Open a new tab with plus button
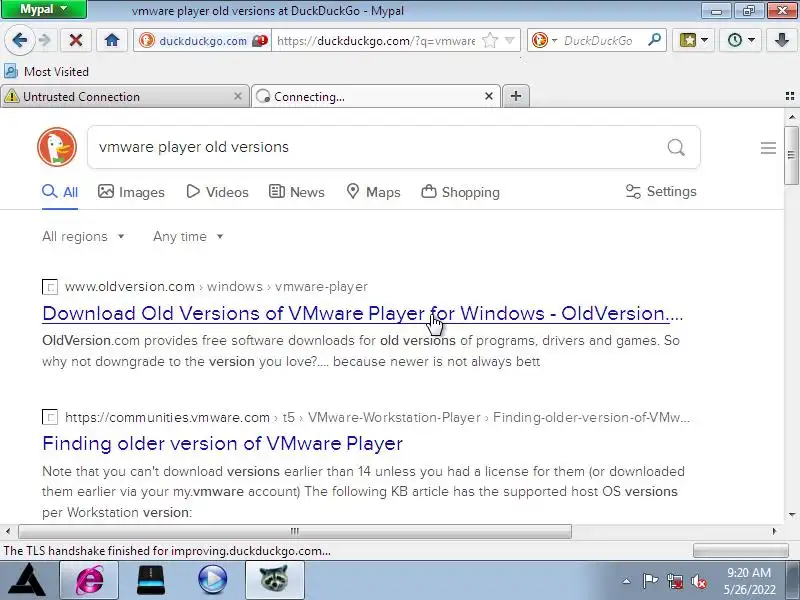 coord(516,96)
